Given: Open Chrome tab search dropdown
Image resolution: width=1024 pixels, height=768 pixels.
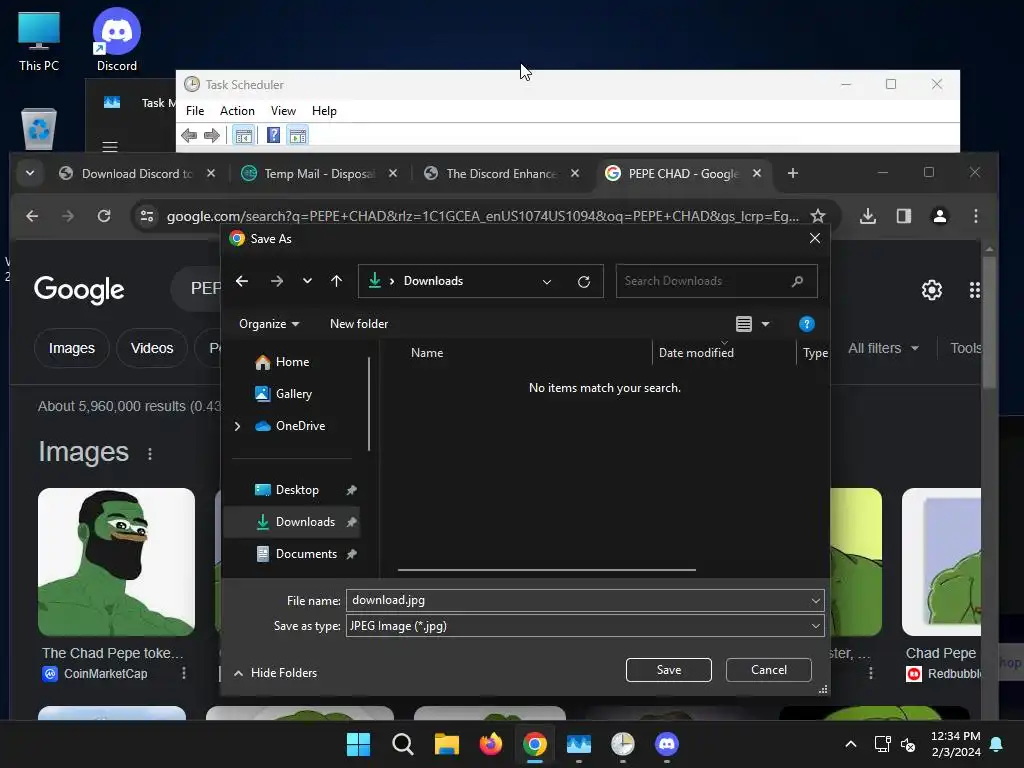Looking at the screenshot, I should click(29, 174).
